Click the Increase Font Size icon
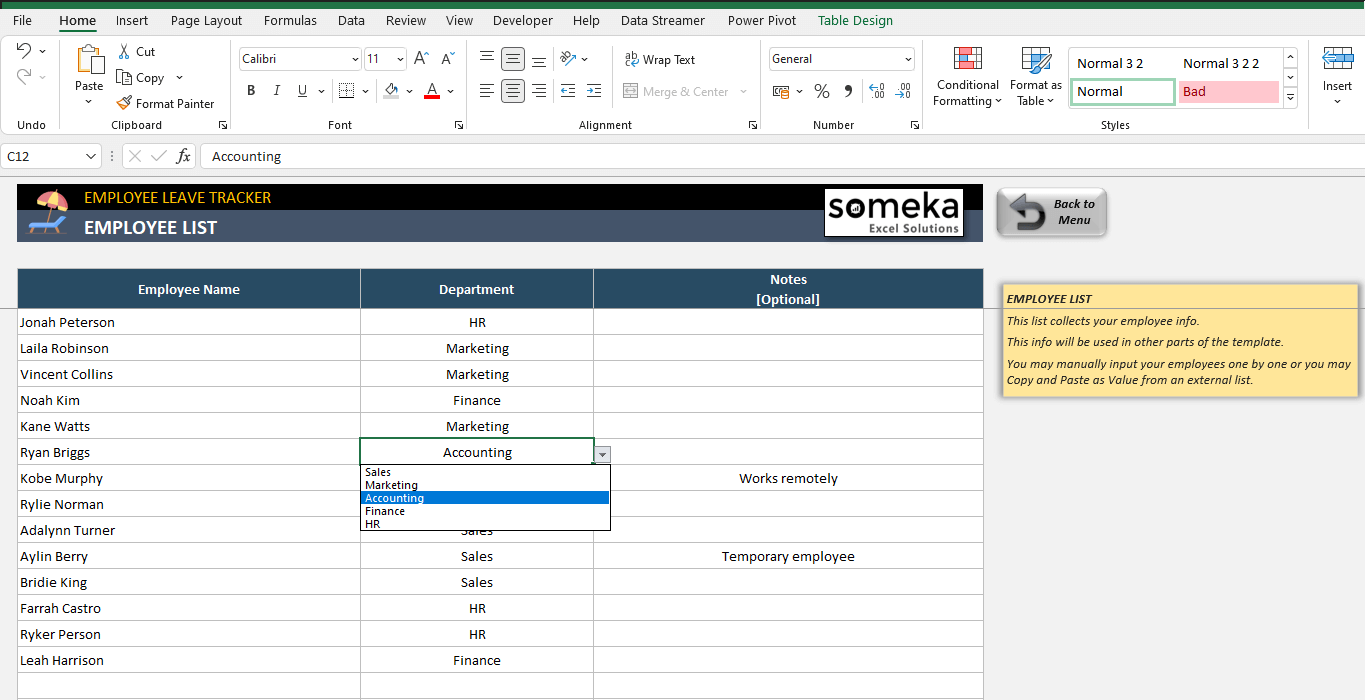 (x=421, y=59)
